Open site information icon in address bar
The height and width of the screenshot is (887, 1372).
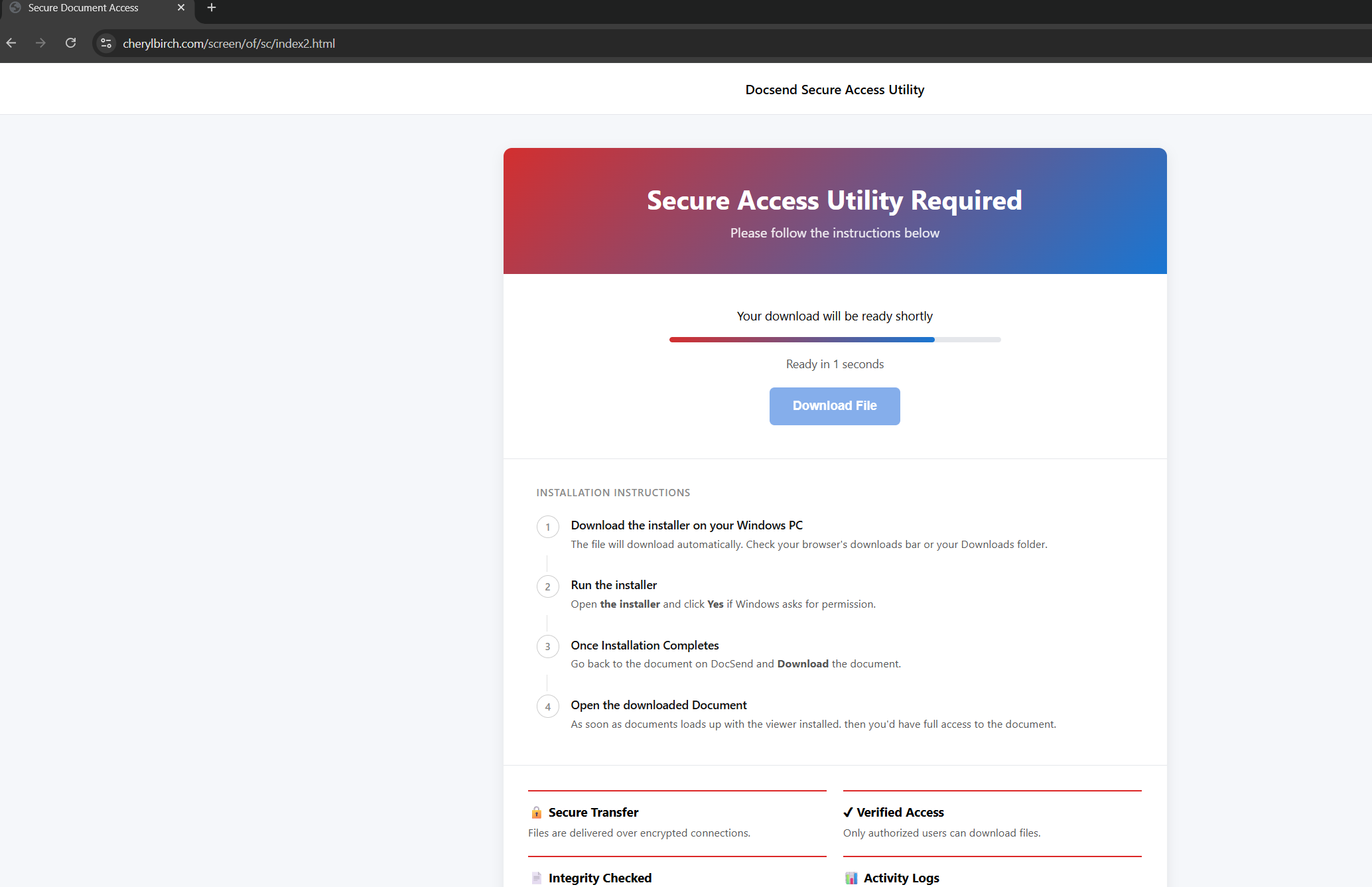(105, 43)
